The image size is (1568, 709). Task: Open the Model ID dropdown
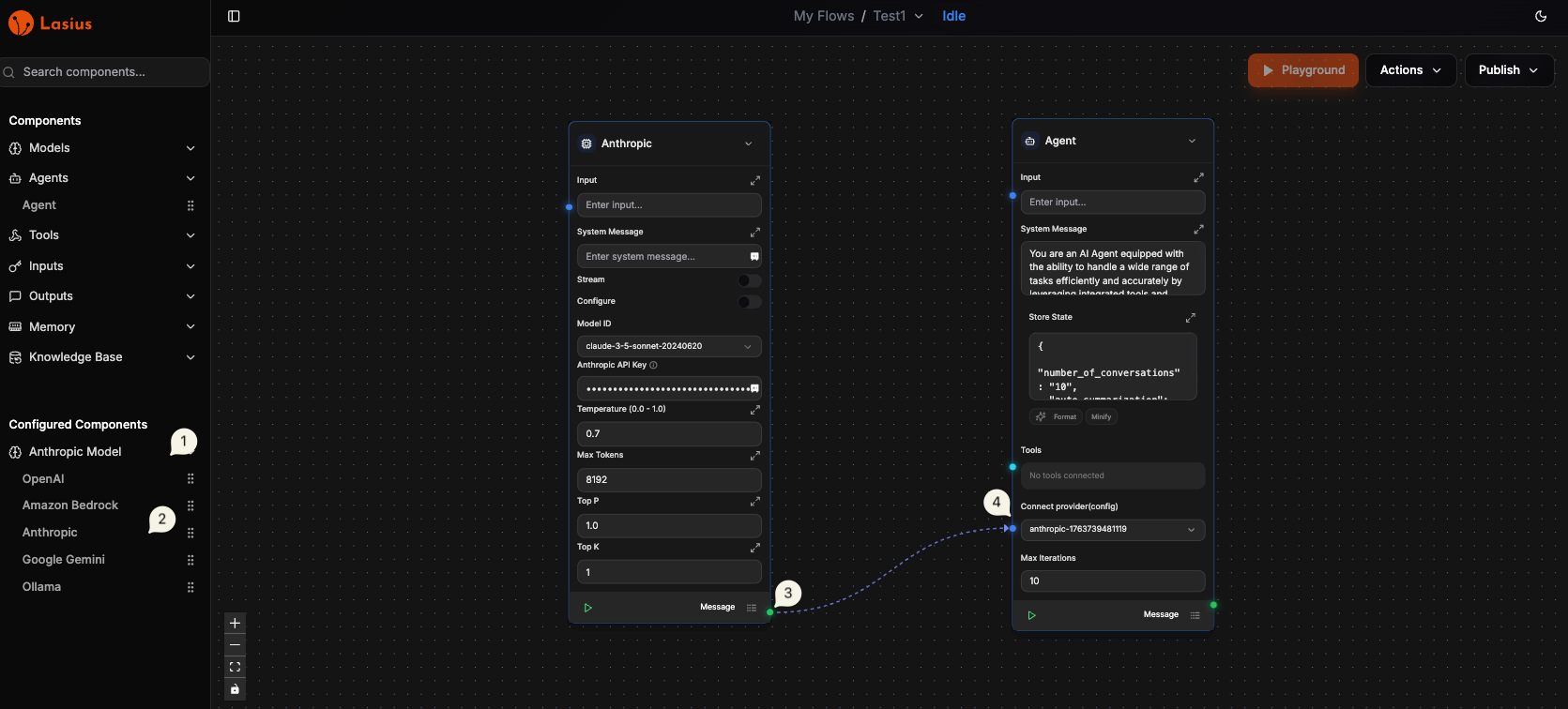coord(669,346)
